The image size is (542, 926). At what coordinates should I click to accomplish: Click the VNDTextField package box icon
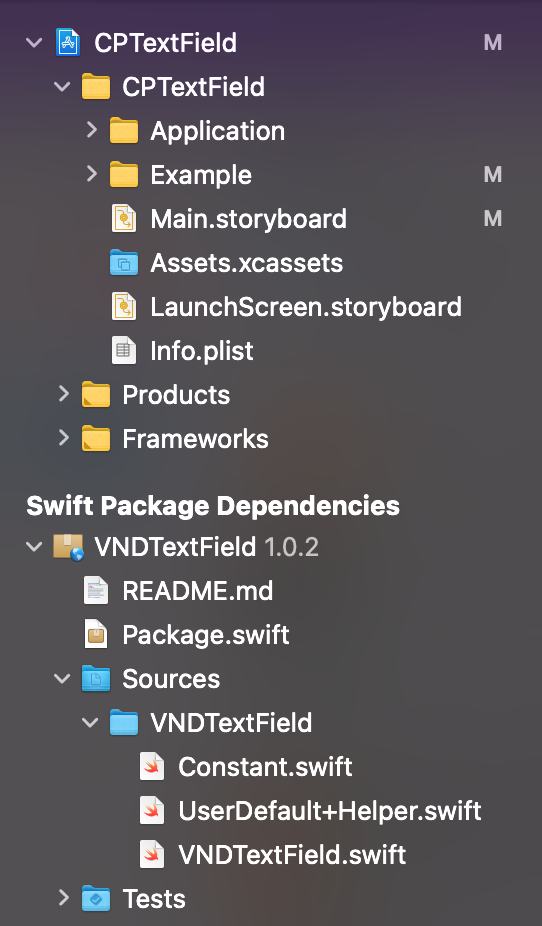point(68,547)
